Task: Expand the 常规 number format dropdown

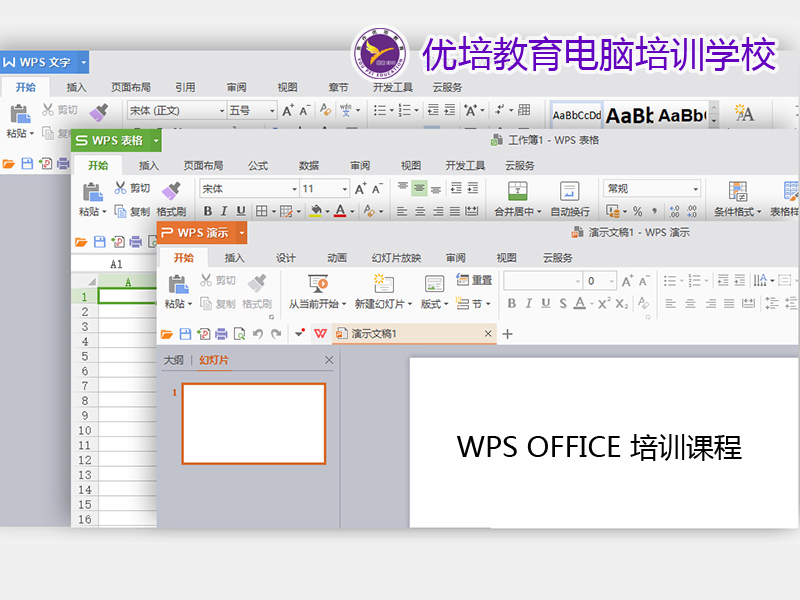Action: (695, 189)
